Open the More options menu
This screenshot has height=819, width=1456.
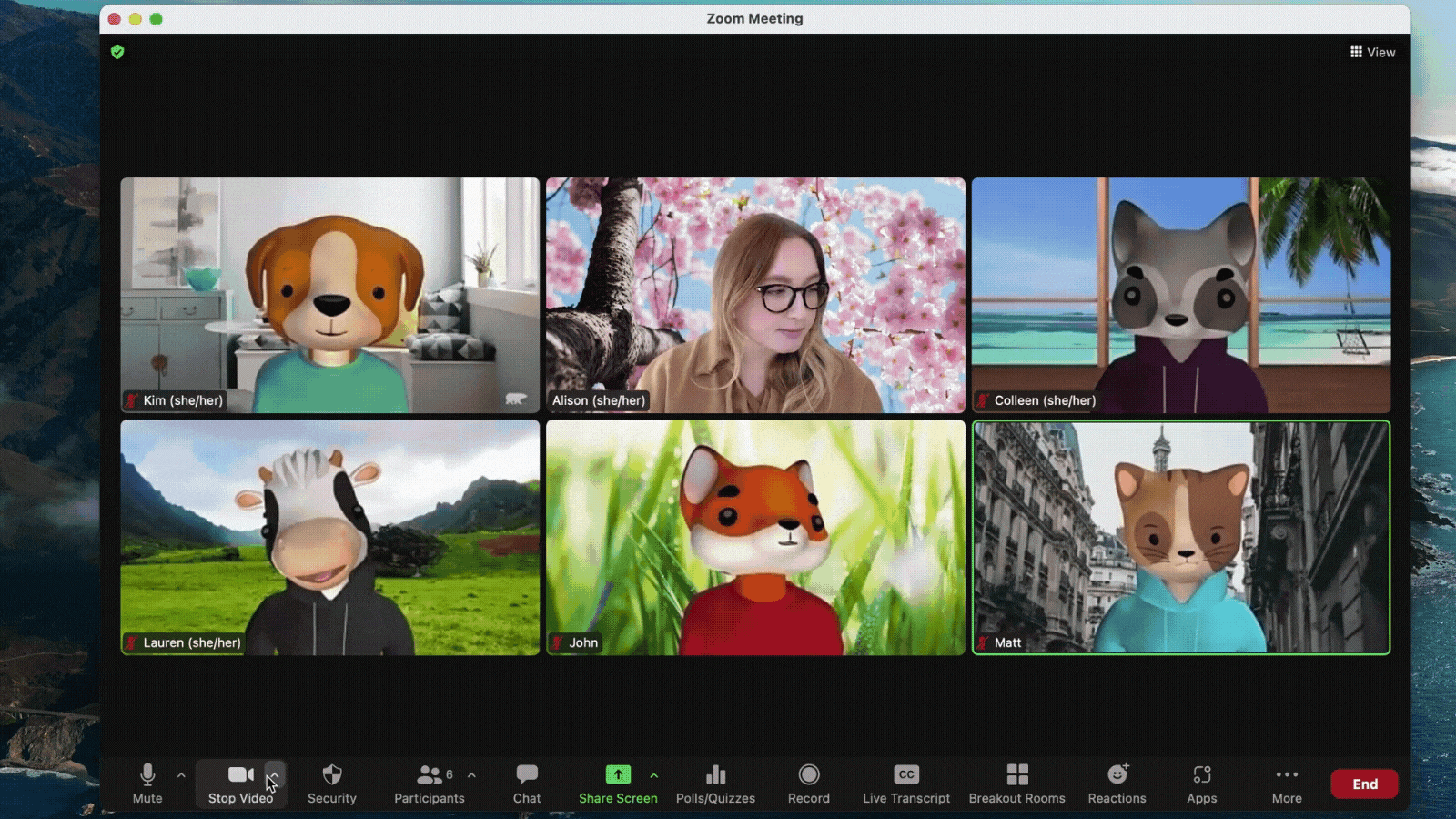point(1286,784)
